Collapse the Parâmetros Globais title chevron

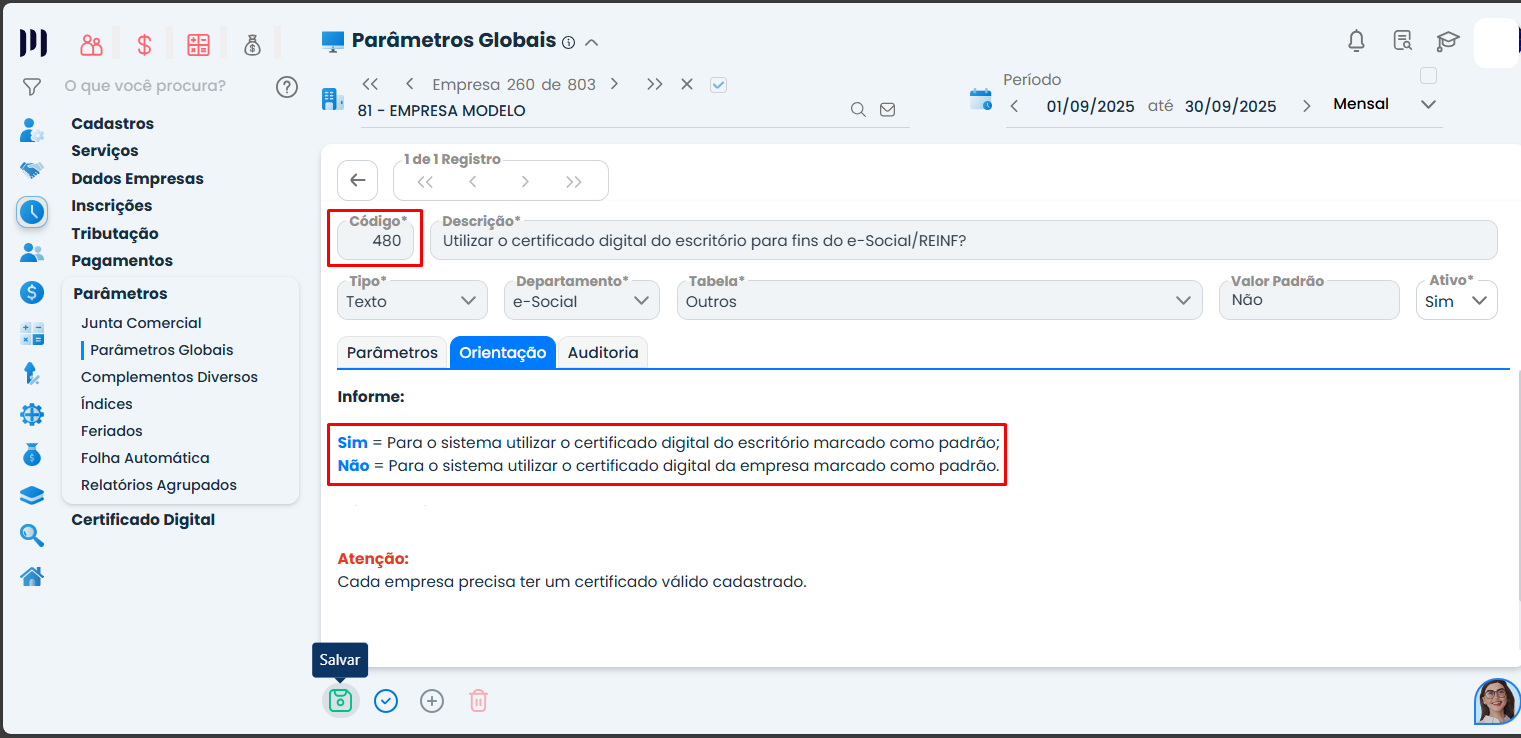[591, 42]
